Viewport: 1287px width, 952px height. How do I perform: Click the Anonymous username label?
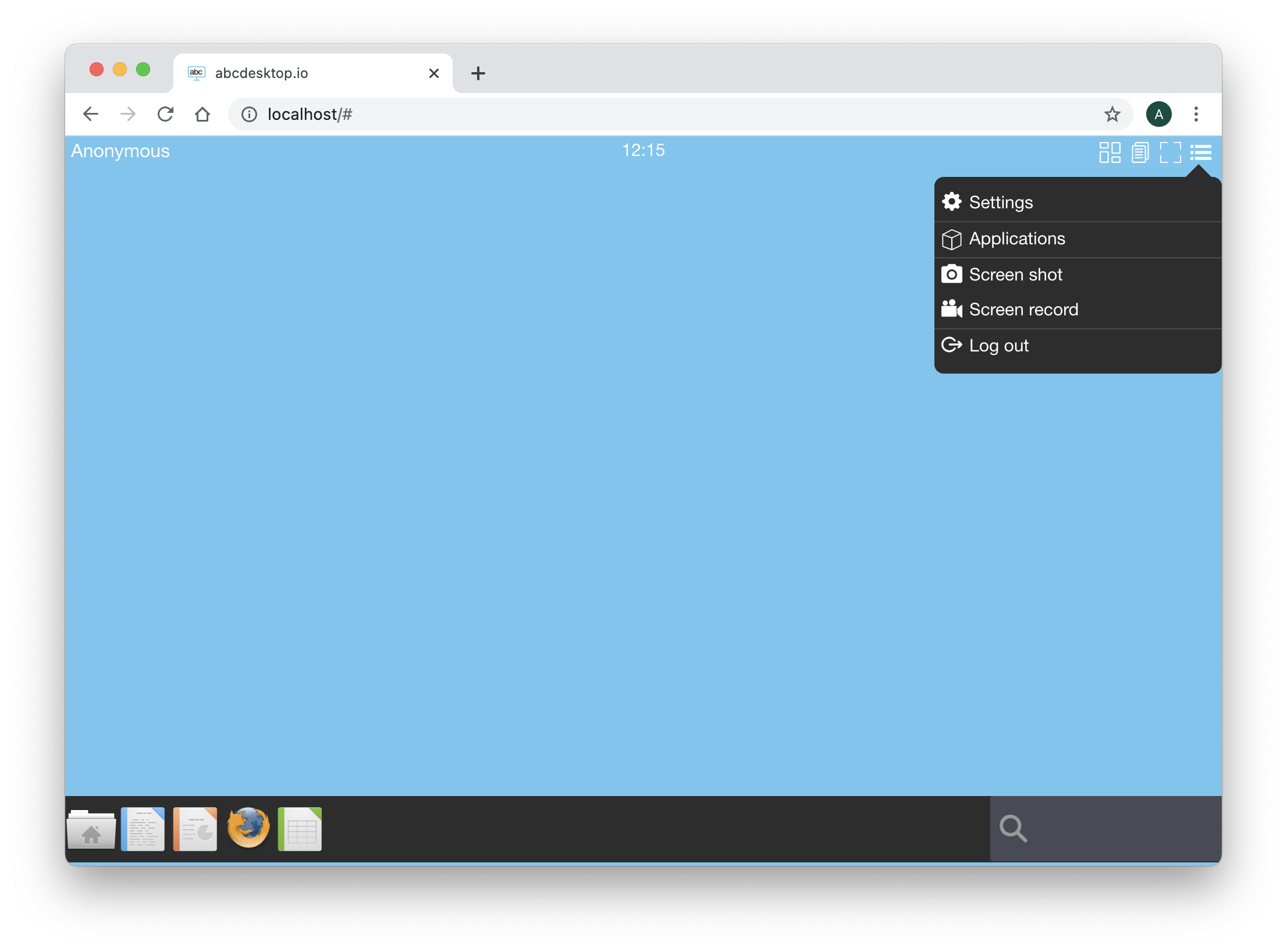coord(119,150)
